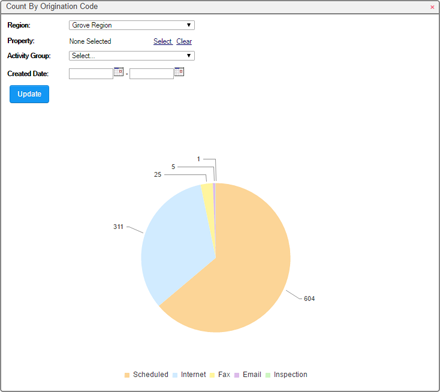The image size is (440, 392).
Task: Toggle the Internet legend item
Action: [189, 375]
